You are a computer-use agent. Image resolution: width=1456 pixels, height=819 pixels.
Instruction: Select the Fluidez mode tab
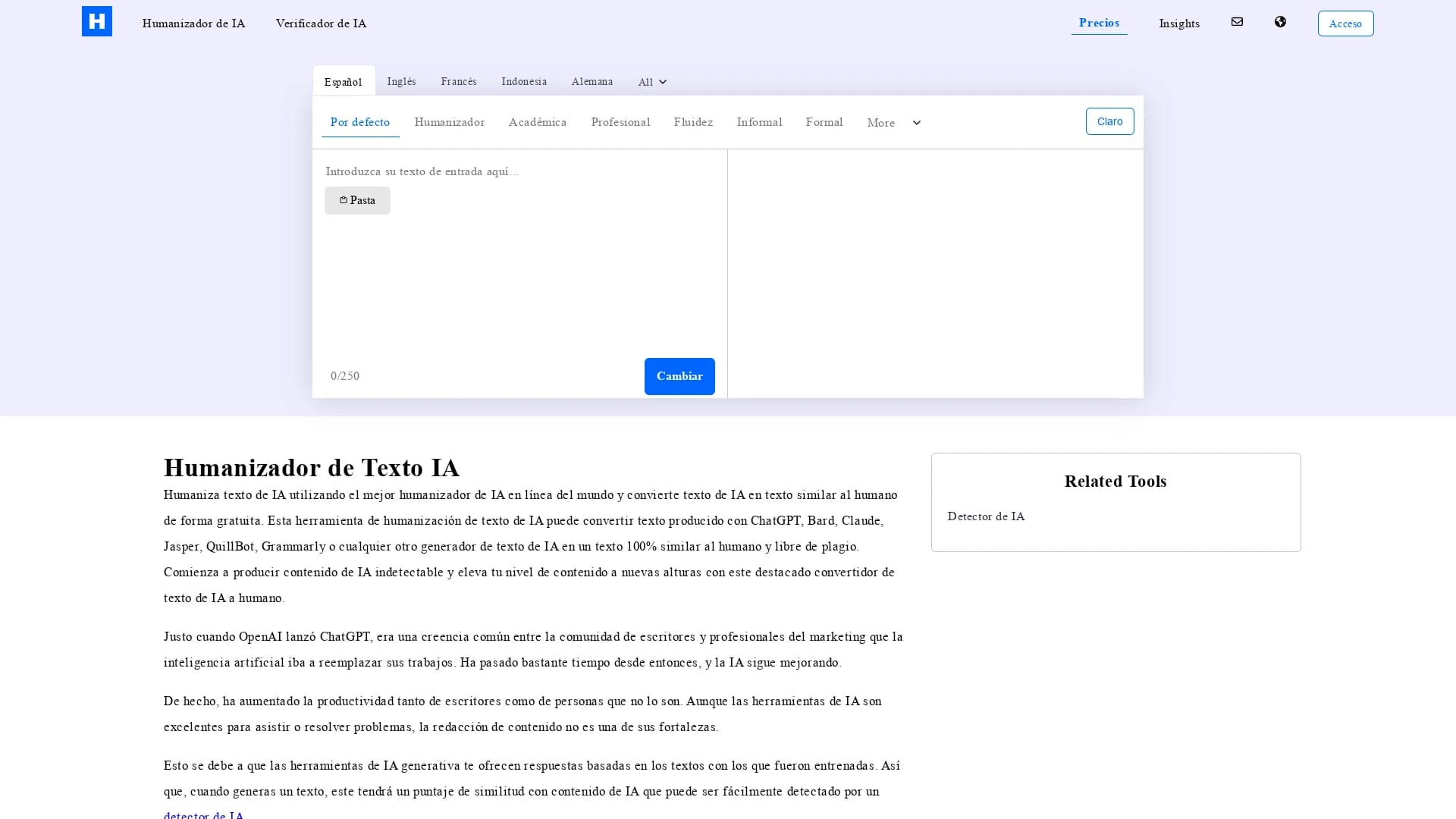coord(693,122)
